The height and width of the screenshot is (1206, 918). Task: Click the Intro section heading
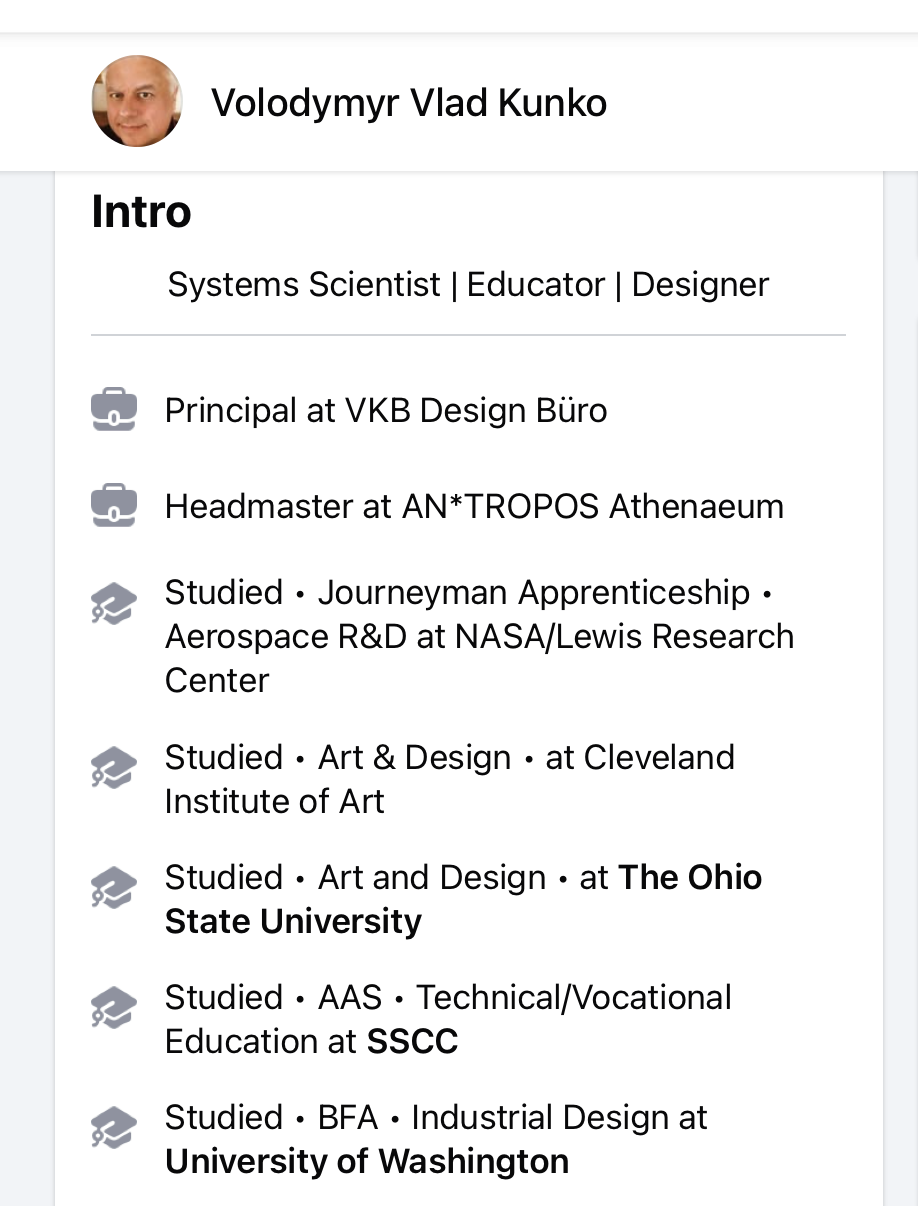pos(141,212)
